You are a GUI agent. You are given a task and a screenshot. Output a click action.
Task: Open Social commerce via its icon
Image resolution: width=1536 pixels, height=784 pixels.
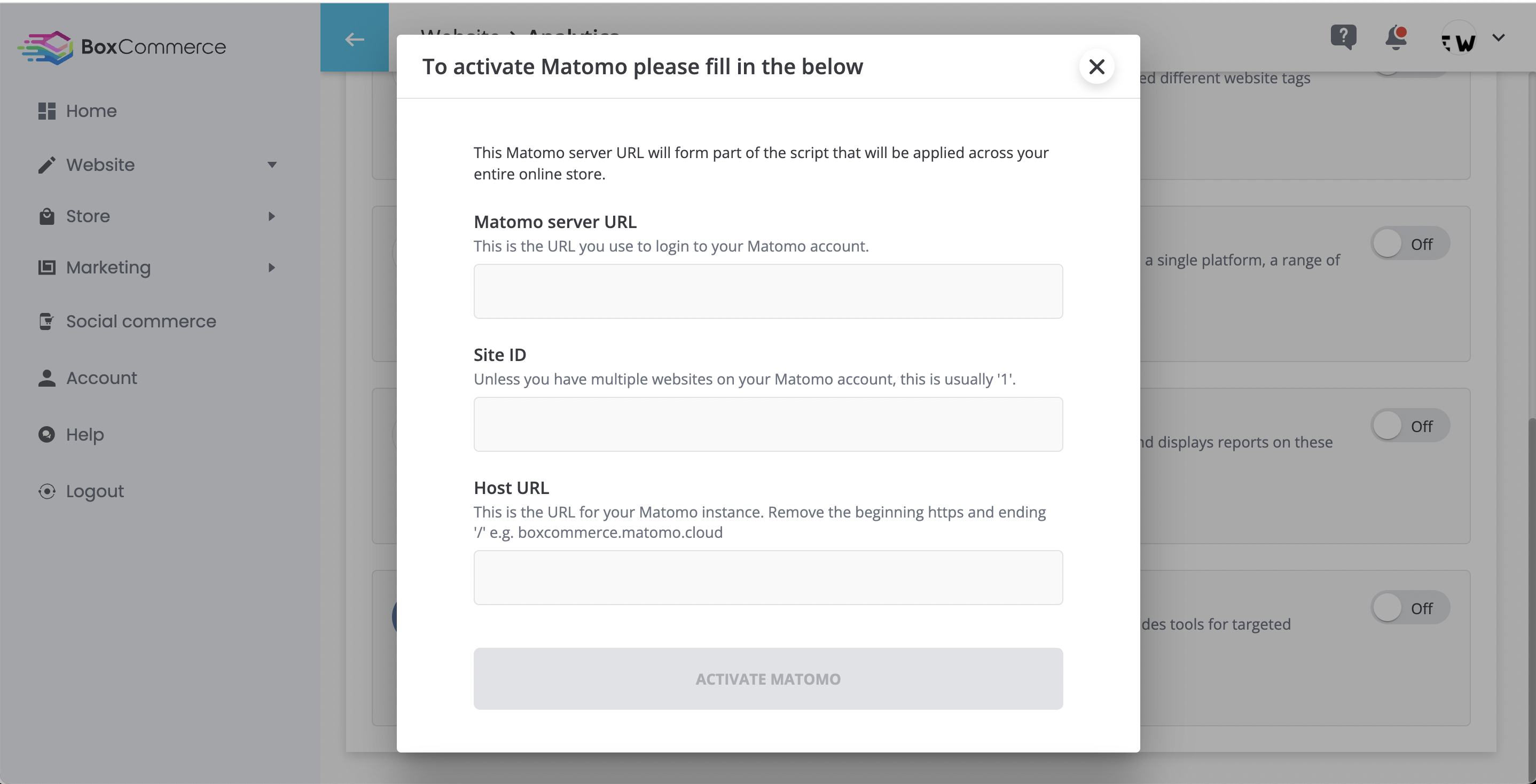click(46, 321)
